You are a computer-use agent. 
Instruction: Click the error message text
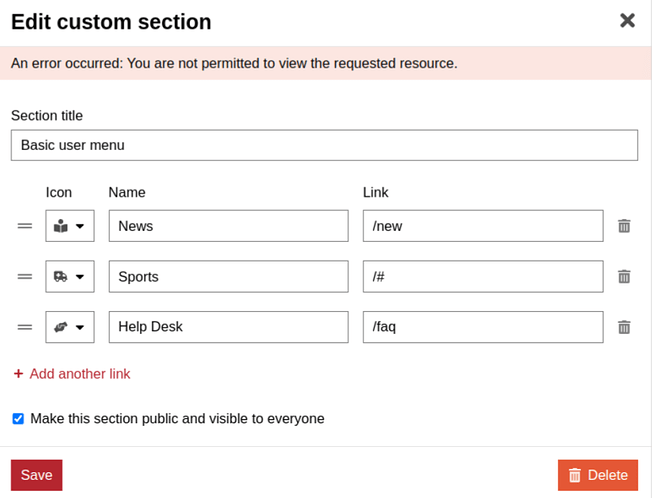(x=234, y=63)
